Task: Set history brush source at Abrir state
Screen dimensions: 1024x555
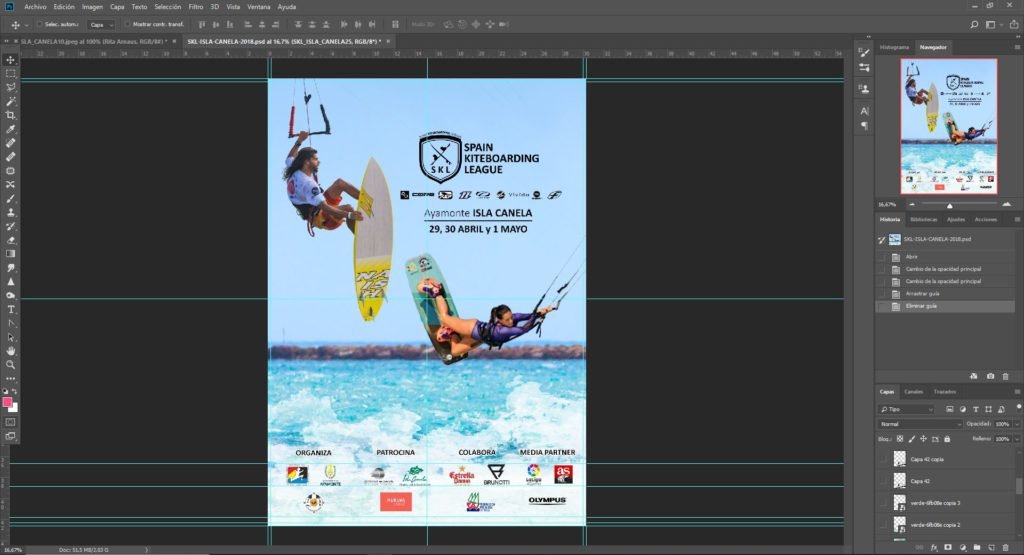Action: click(882, 257)
